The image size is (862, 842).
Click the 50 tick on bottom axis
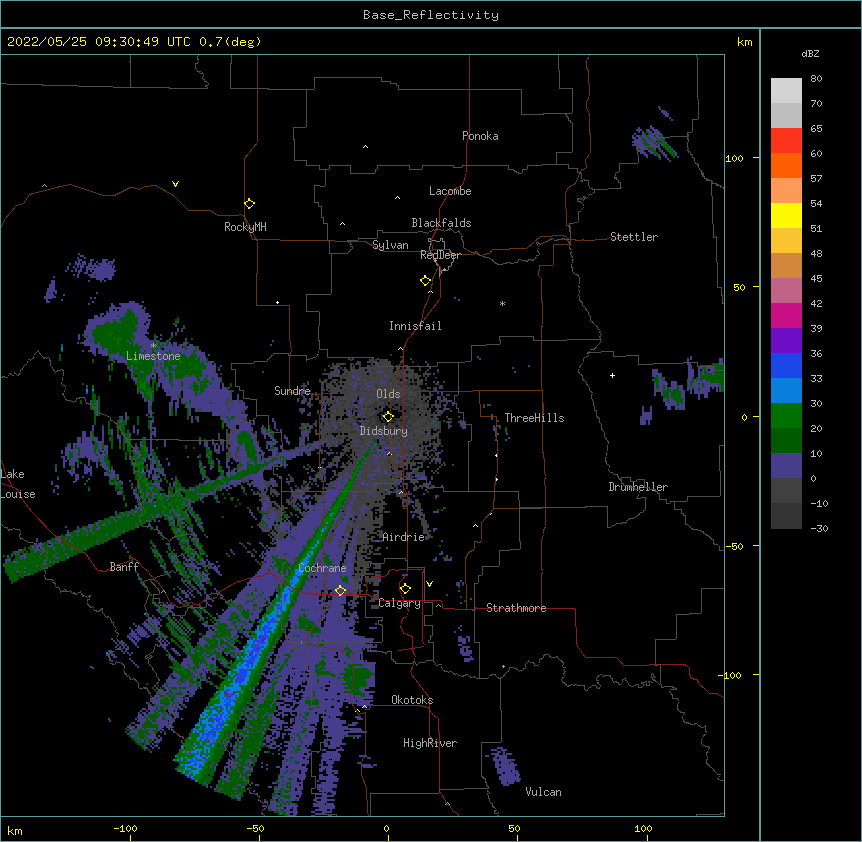[514, 829]
